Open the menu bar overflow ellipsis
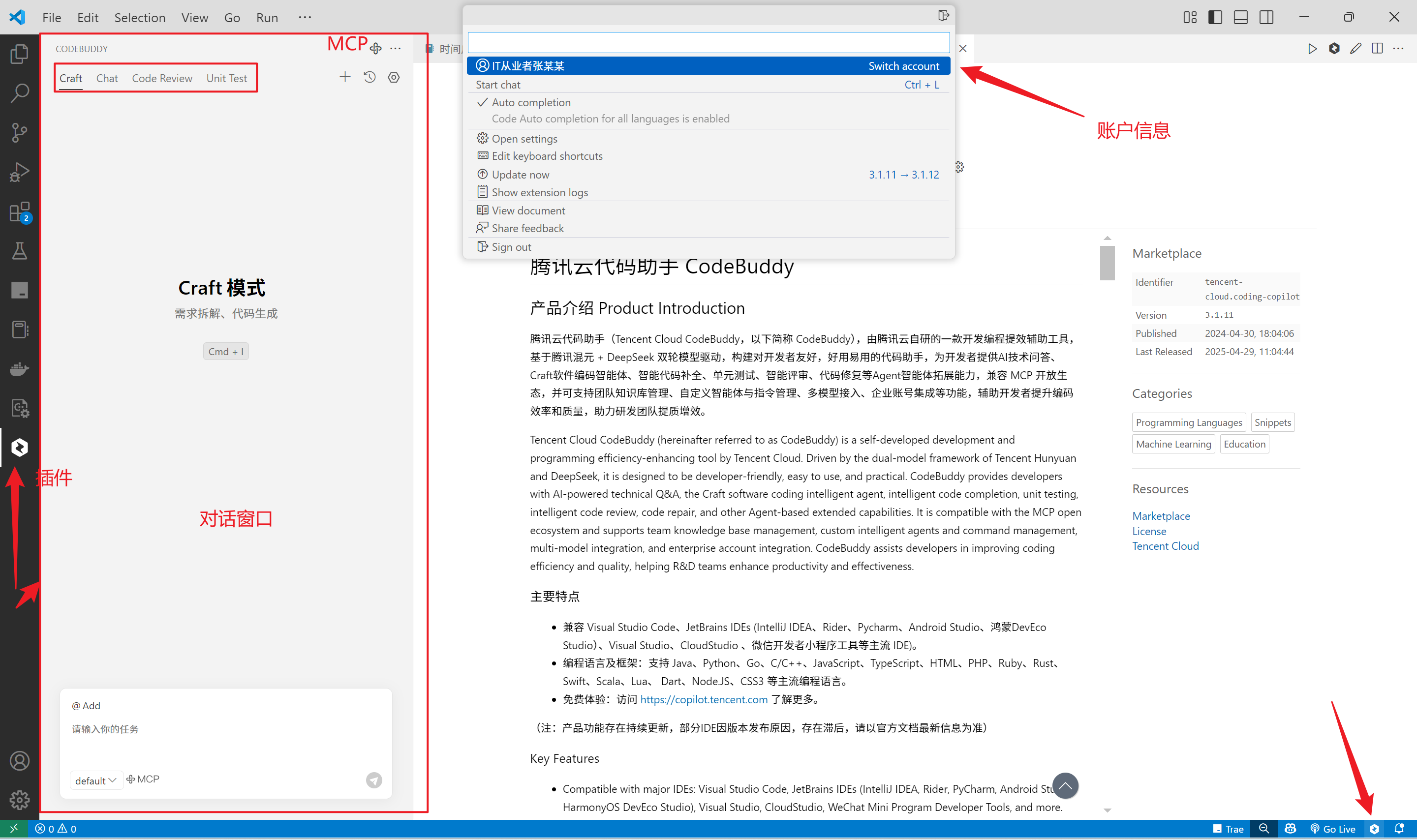Image resolution: width=1417 pixels, height=840 pixels. pyautogui.click(x=305, y=17)
